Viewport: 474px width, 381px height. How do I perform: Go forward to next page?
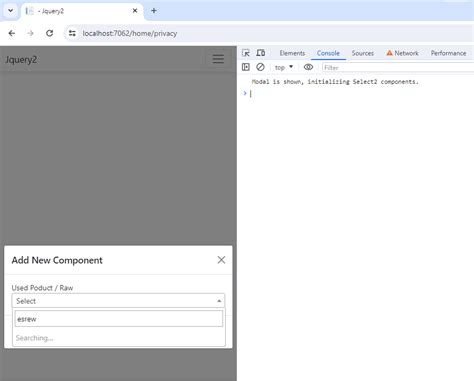(30, 33)
